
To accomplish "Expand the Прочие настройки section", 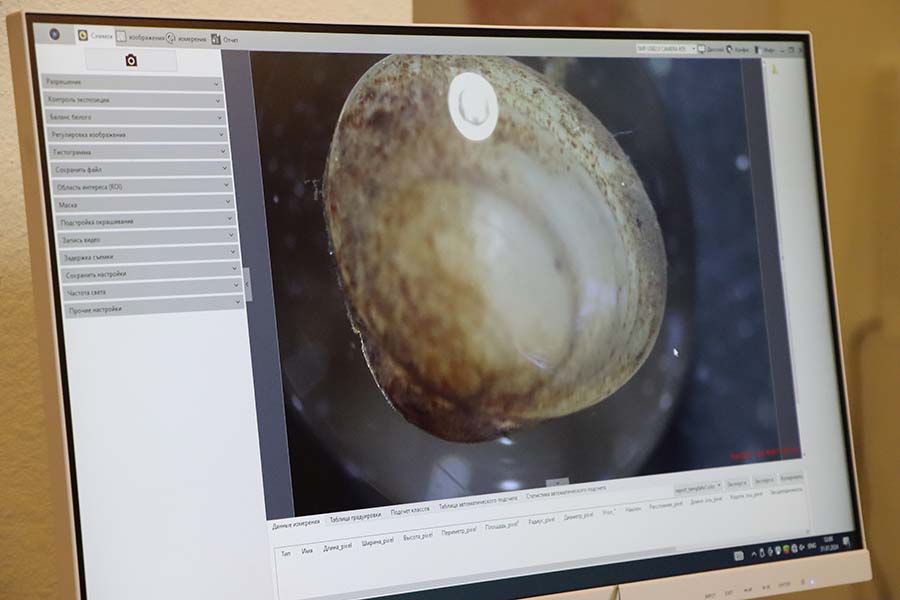I will point(155,309).
